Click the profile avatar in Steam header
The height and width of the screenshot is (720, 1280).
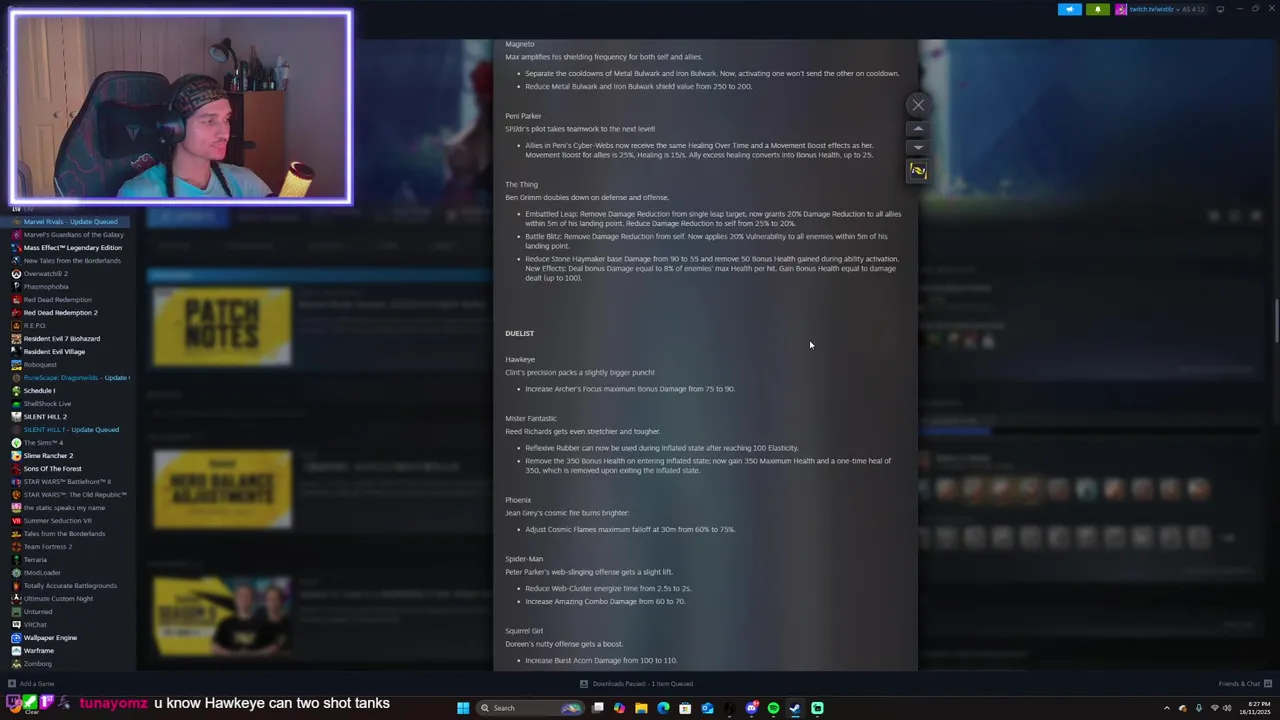1121,9
